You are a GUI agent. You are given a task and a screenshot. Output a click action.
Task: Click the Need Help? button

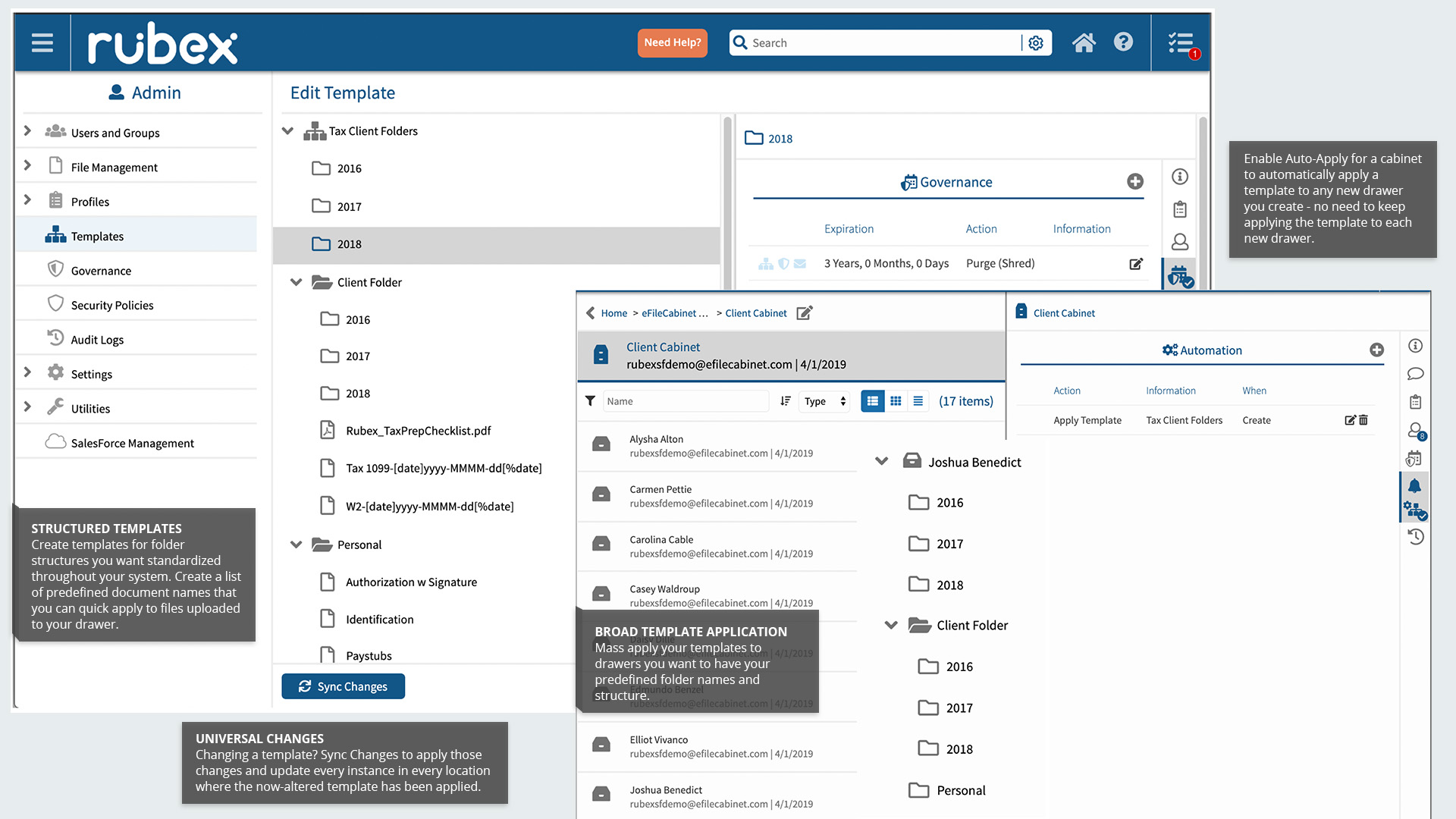tap(672, 42)
